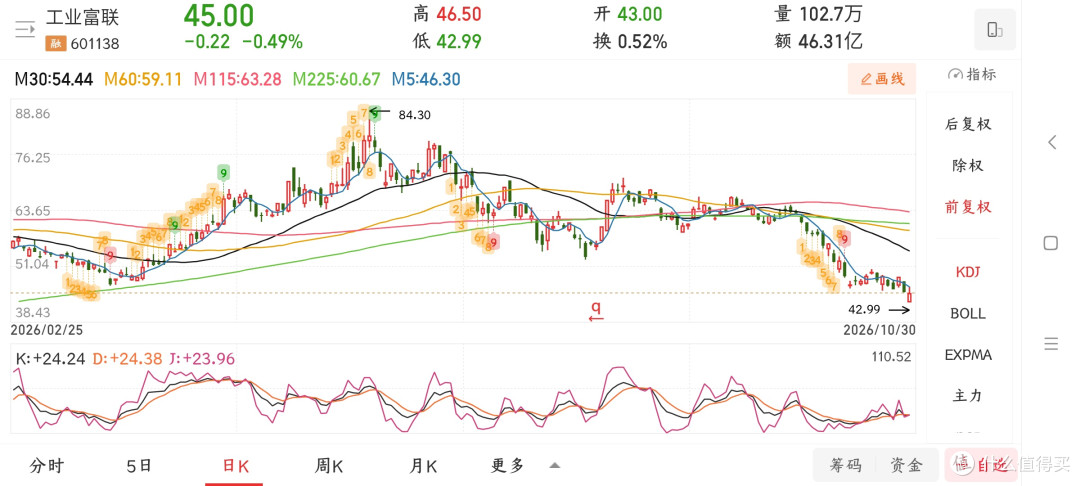The image size is (1080, 486).
Task: Tap the M60:59.11 moving average label
Action: tap(143, 79)
